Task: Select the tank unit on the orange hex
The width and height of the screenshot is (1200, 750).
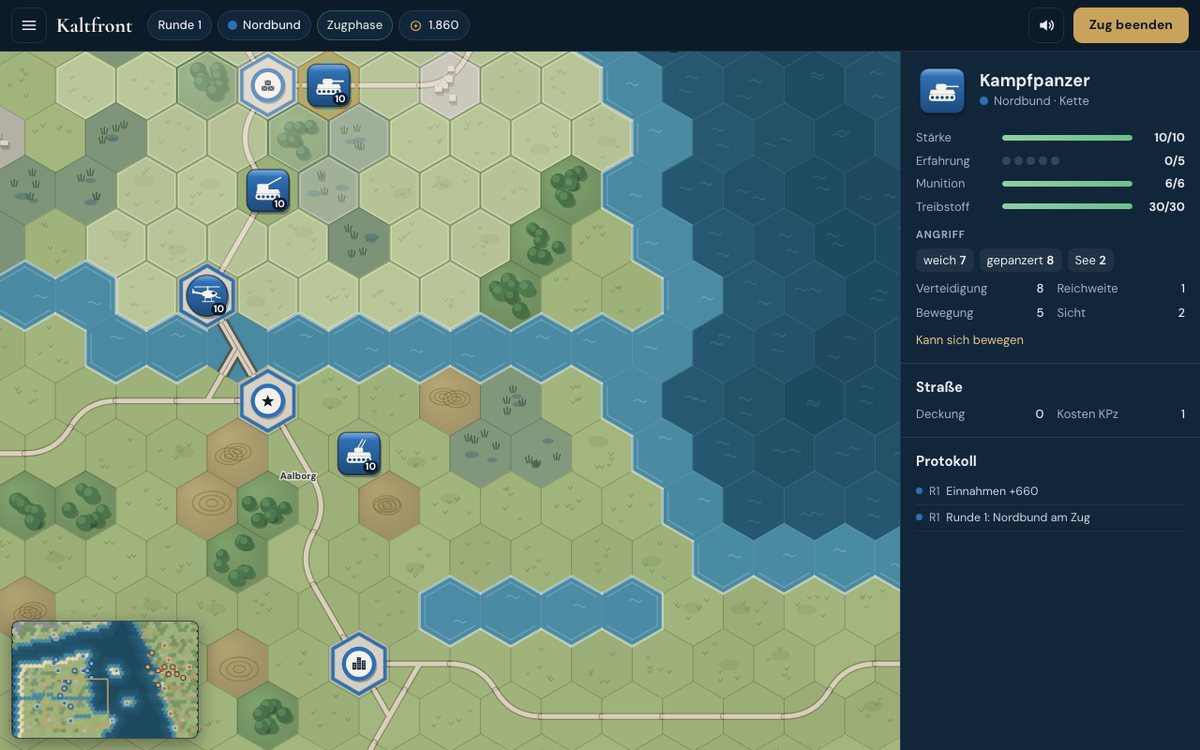Action: point(328,85)
